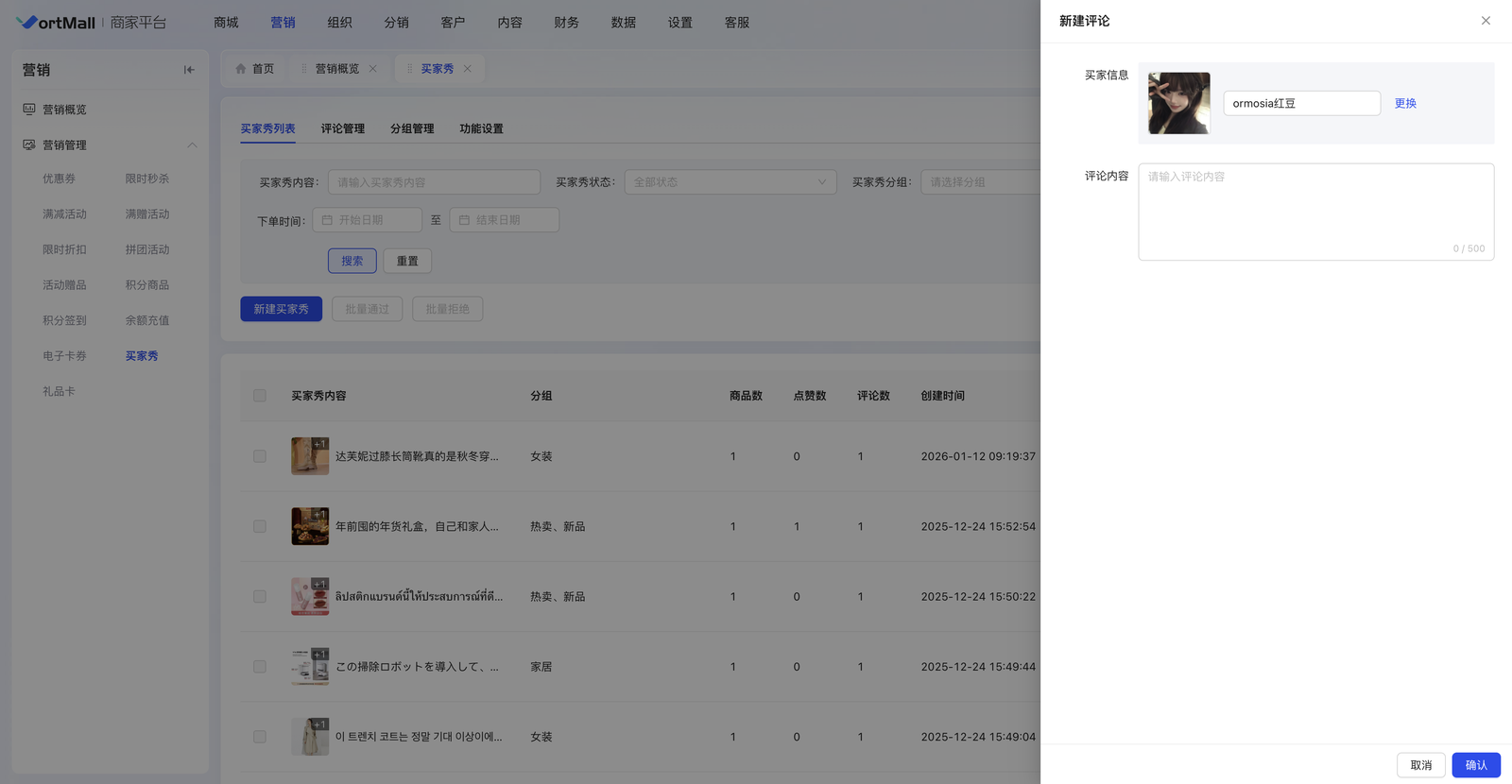
Task: Collapse the 营销管理 menu chevron
Action: click(x=192, y=145)
